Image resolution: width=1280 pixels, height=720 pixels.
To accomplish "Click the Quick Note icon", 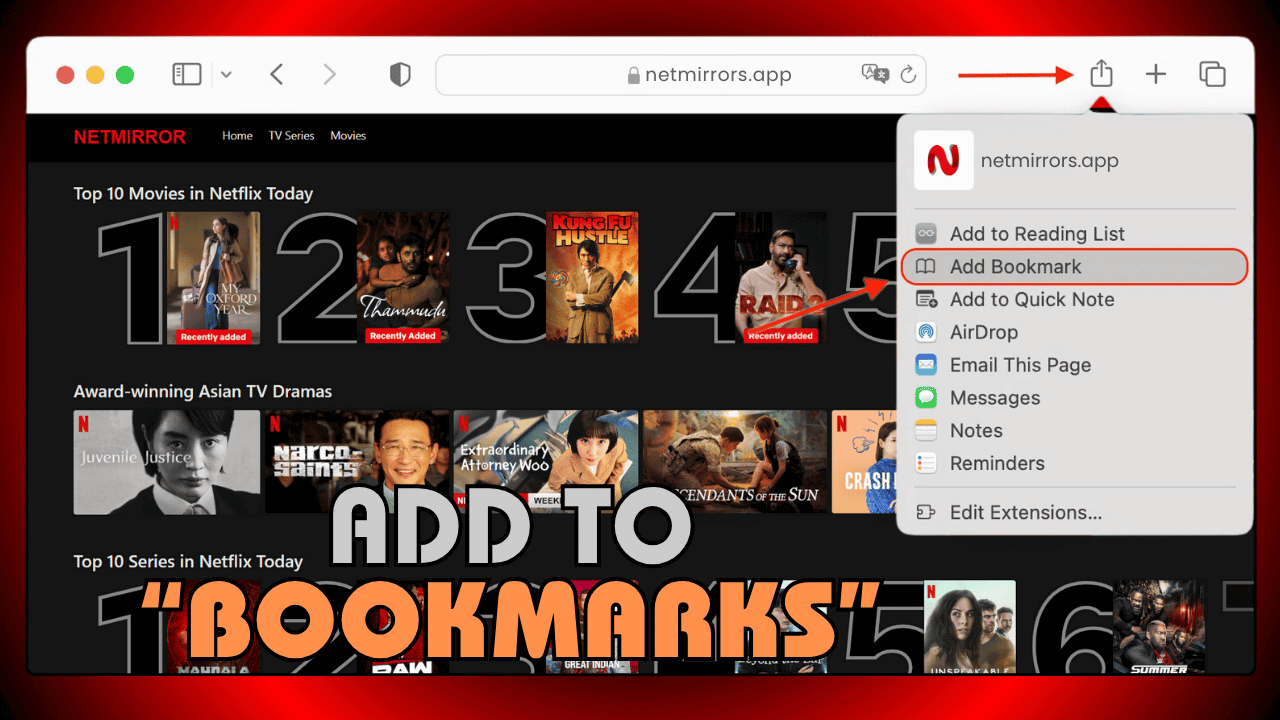I will (x=926, y=300).
